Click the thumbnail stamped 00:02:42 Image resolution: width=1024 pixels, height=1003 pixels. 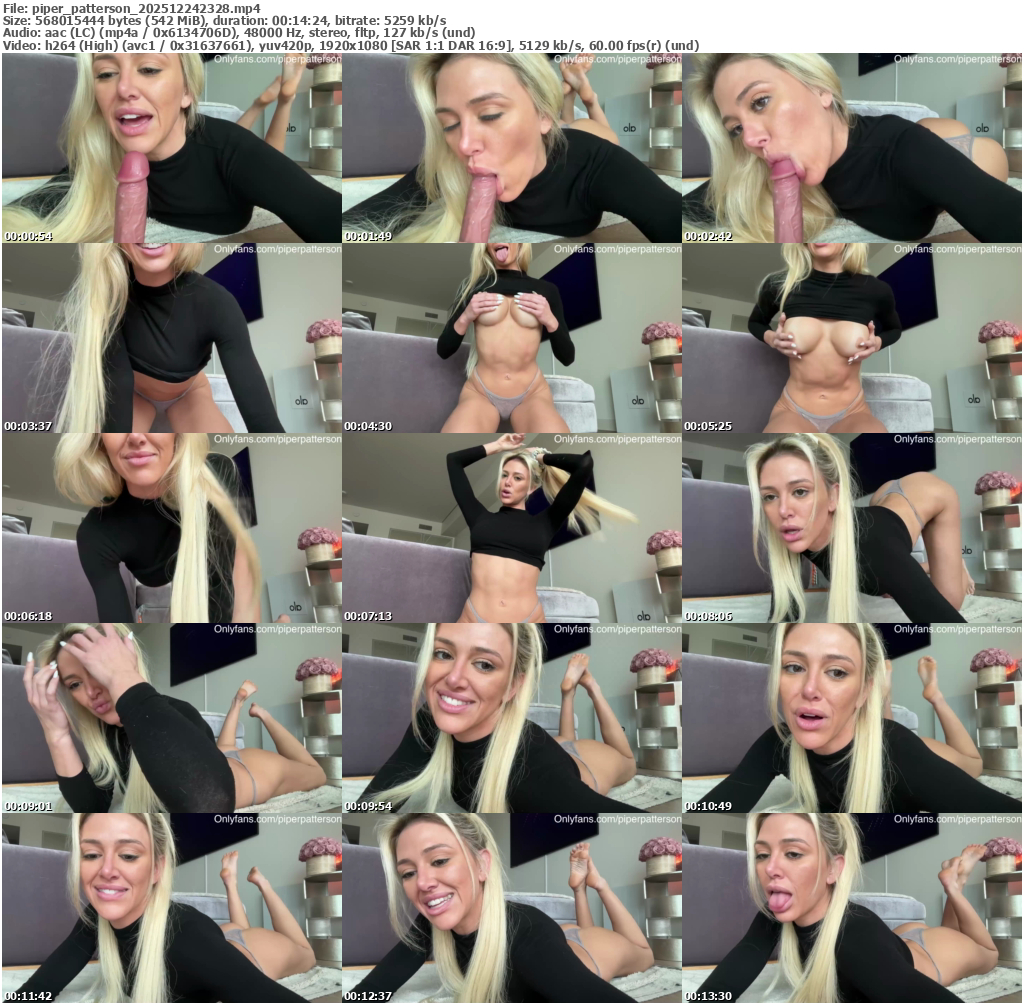852,148
